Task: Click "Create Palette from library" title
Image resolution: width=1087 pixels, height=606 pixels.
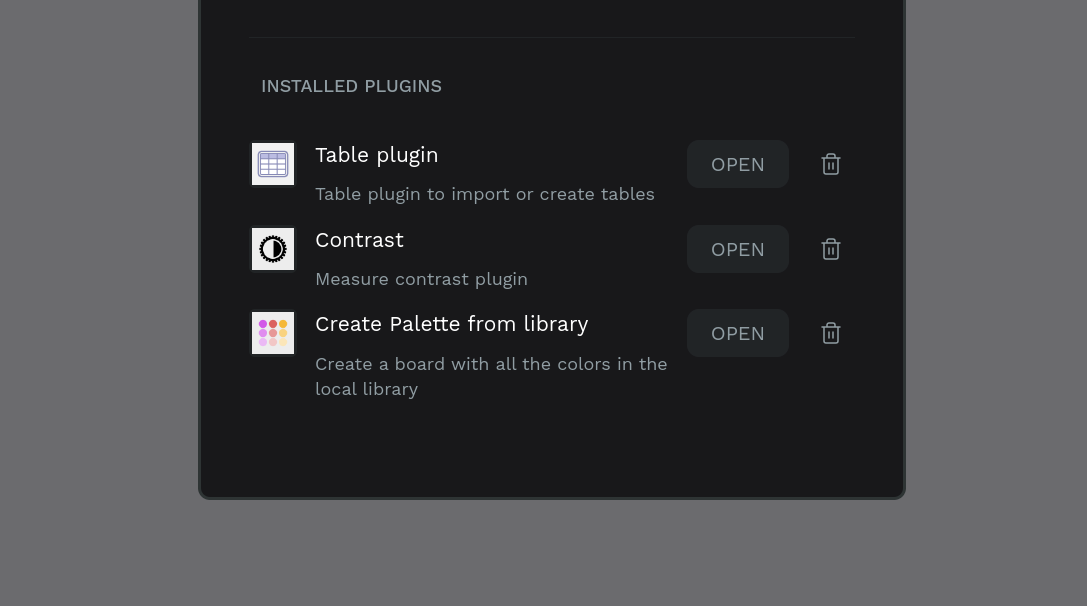Action: click(451, 324)
